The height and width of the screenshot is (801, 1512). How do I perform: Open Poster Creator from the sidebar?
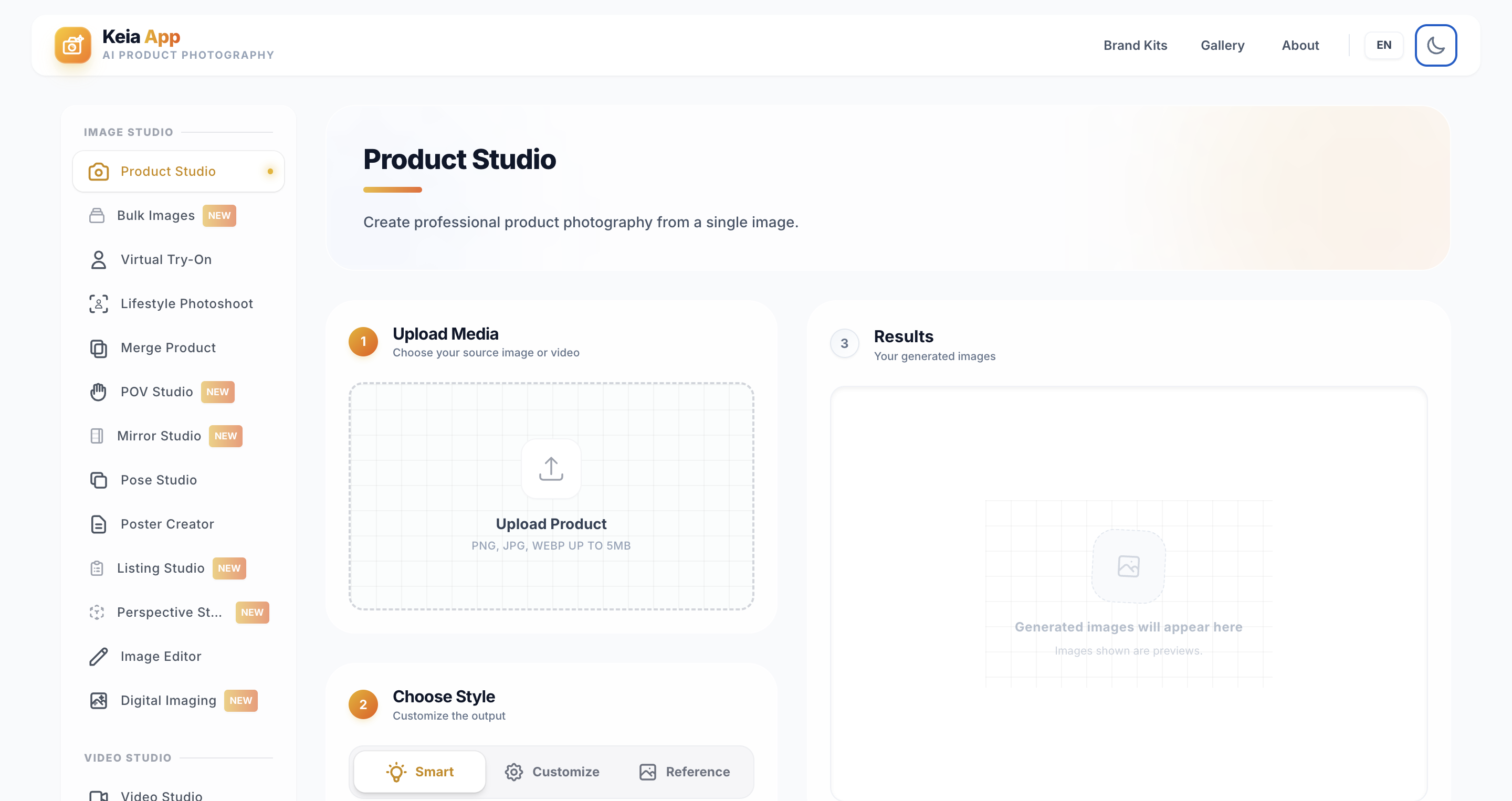click(178, 524)
